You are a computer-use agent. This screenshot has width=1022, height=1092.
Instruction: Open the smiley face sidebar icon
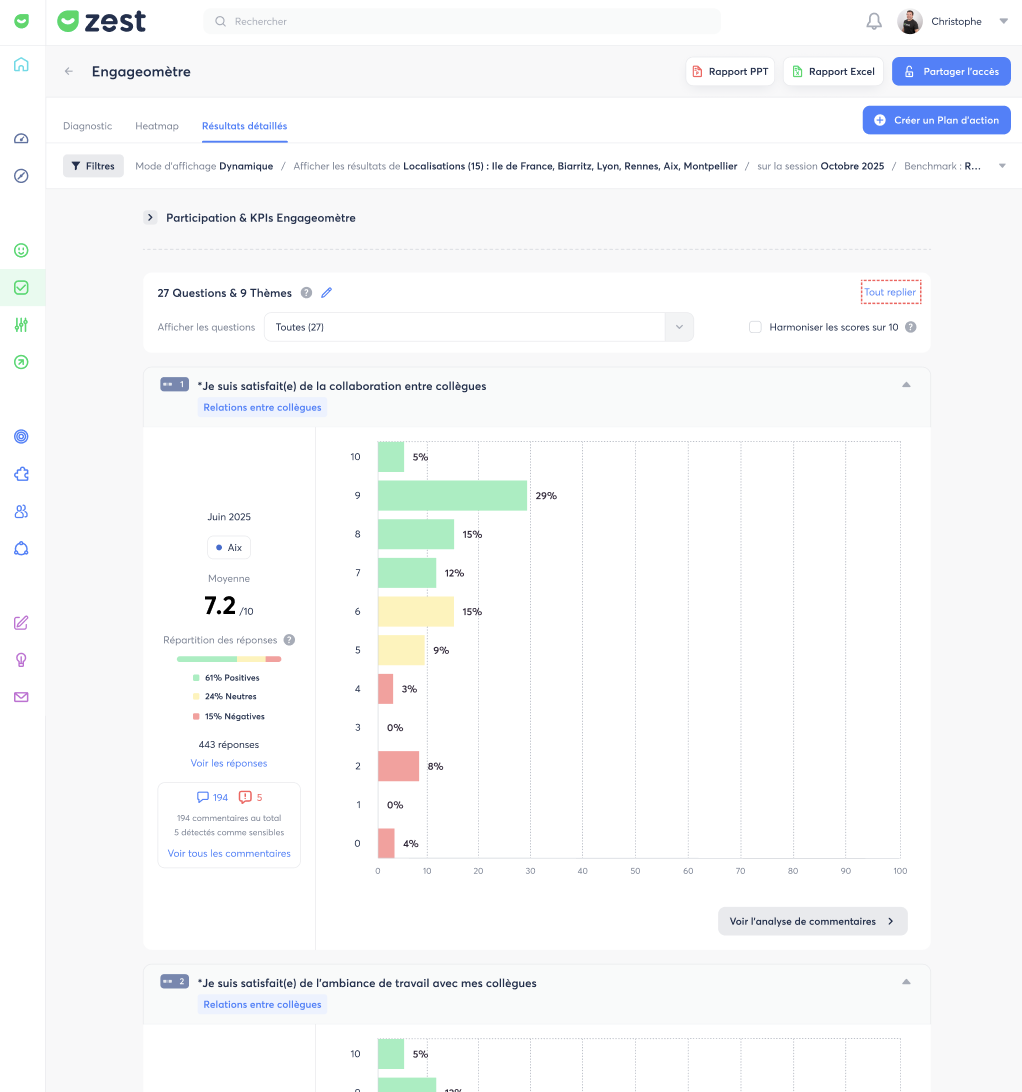click(x=22, y=251)
